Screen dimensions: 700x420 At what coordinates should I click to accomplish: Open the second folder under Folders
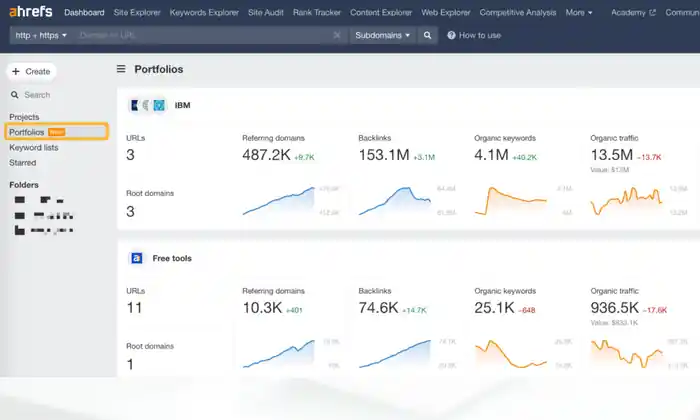[44, 216]
